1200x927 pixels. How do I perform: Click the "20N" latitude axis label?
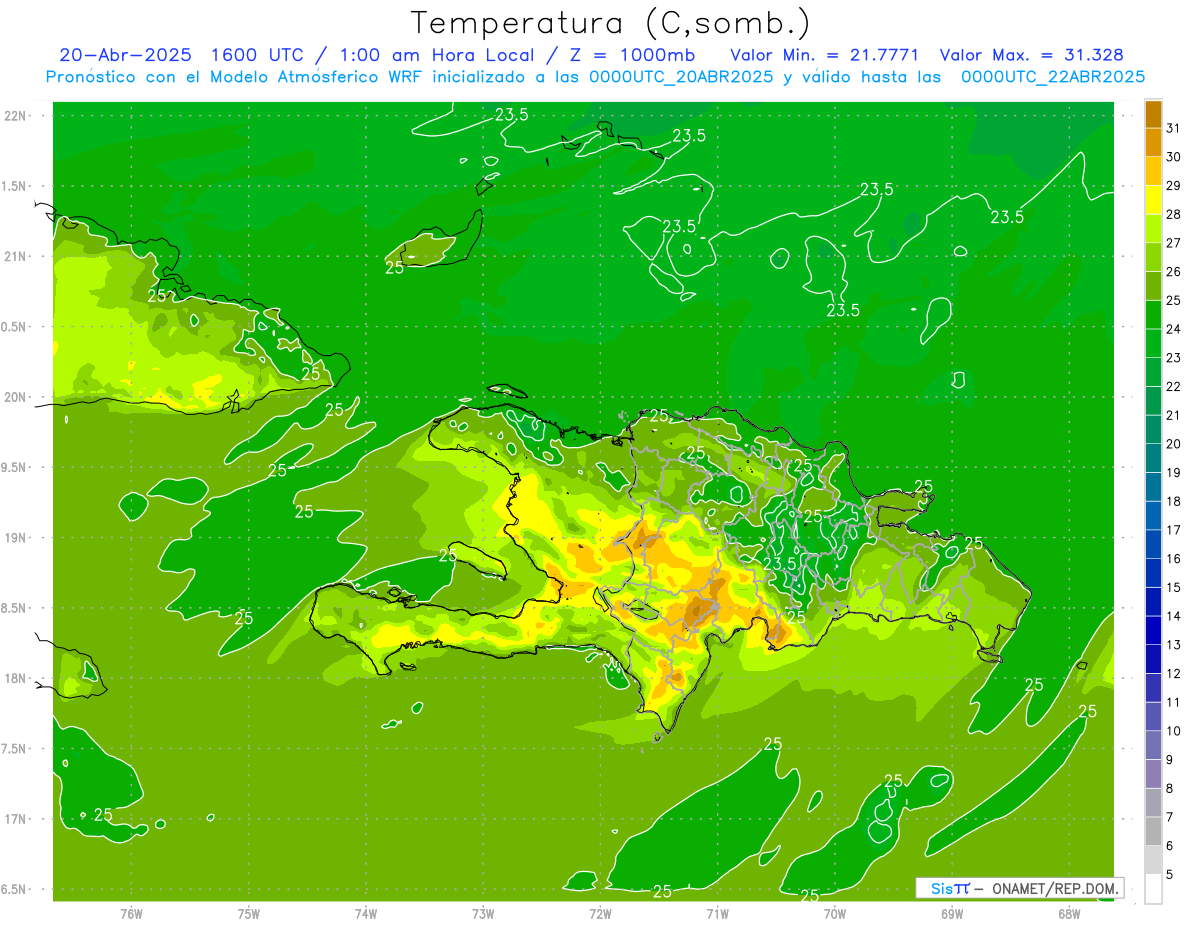15,397
